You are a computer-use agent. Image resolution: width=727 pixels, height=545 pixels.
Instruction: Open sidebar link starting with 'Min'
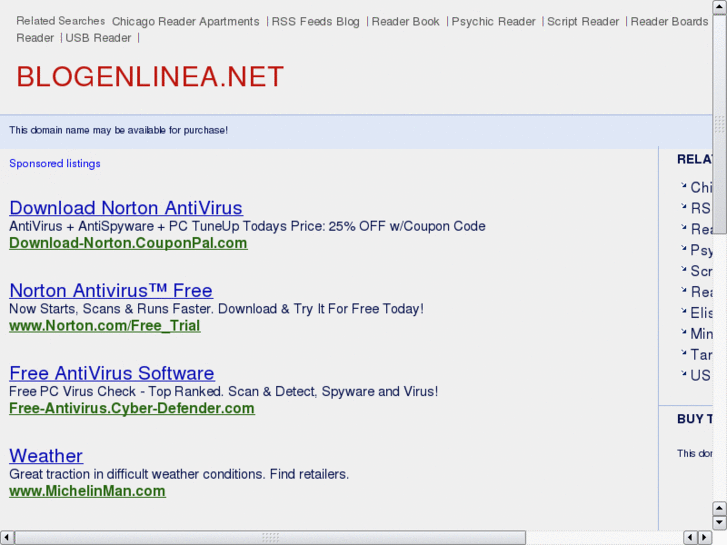pos(701,333)
